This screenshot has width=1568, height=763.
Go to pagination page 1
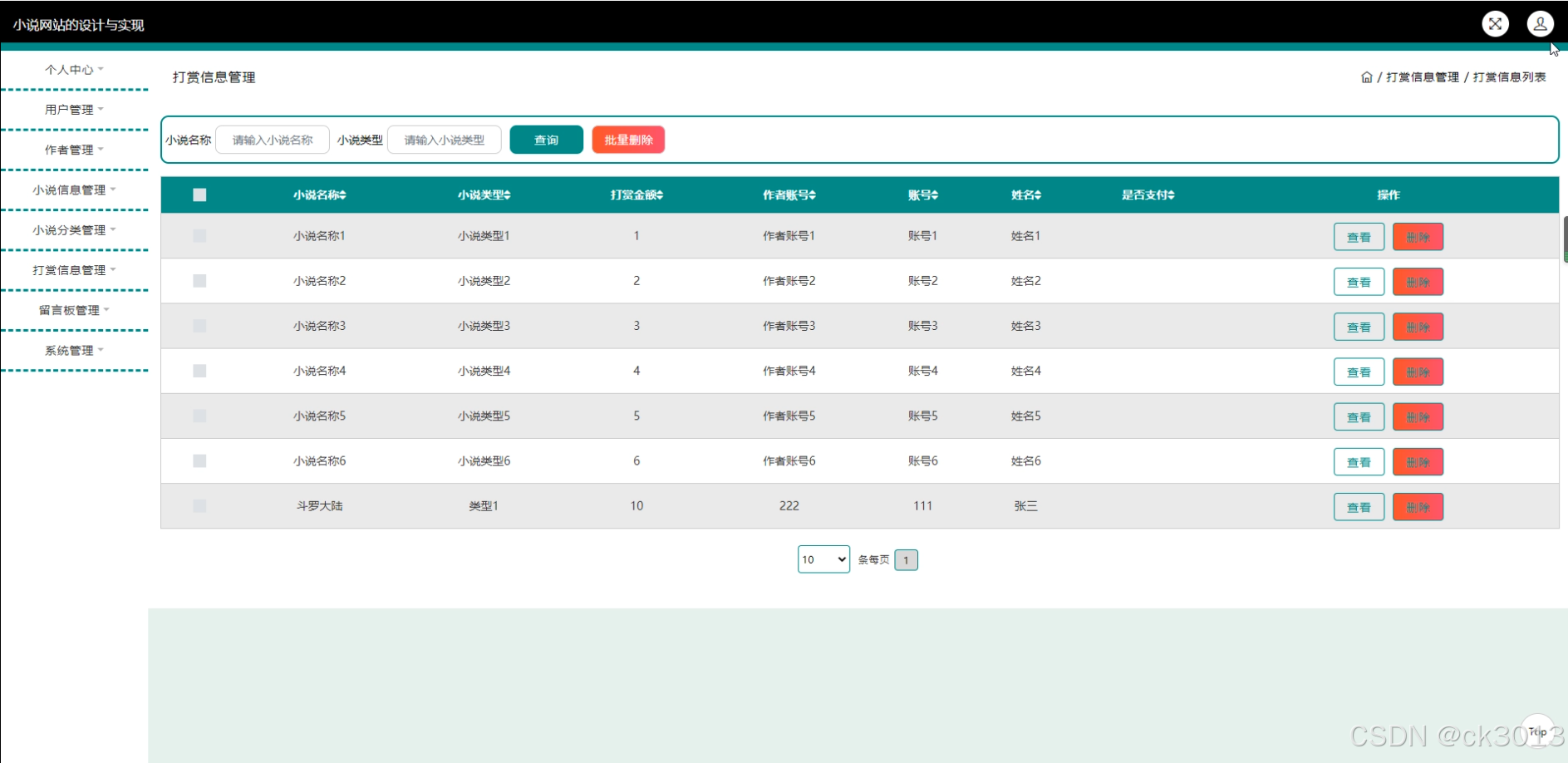point(906,560)
